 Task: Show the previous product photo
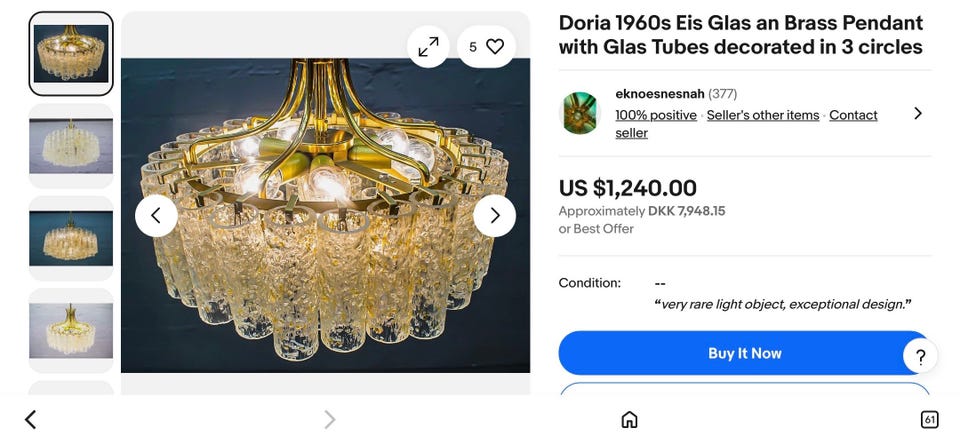(156, 215)
